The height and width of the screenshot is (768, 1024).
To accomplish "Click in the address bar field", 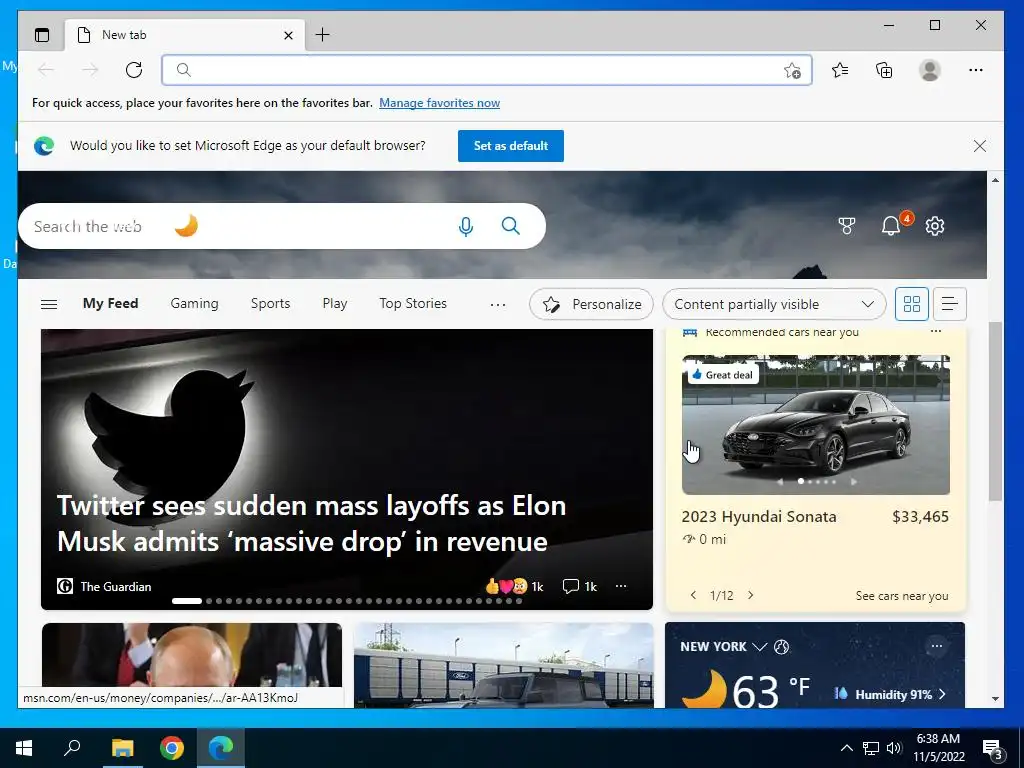I will tap(487, 70).
